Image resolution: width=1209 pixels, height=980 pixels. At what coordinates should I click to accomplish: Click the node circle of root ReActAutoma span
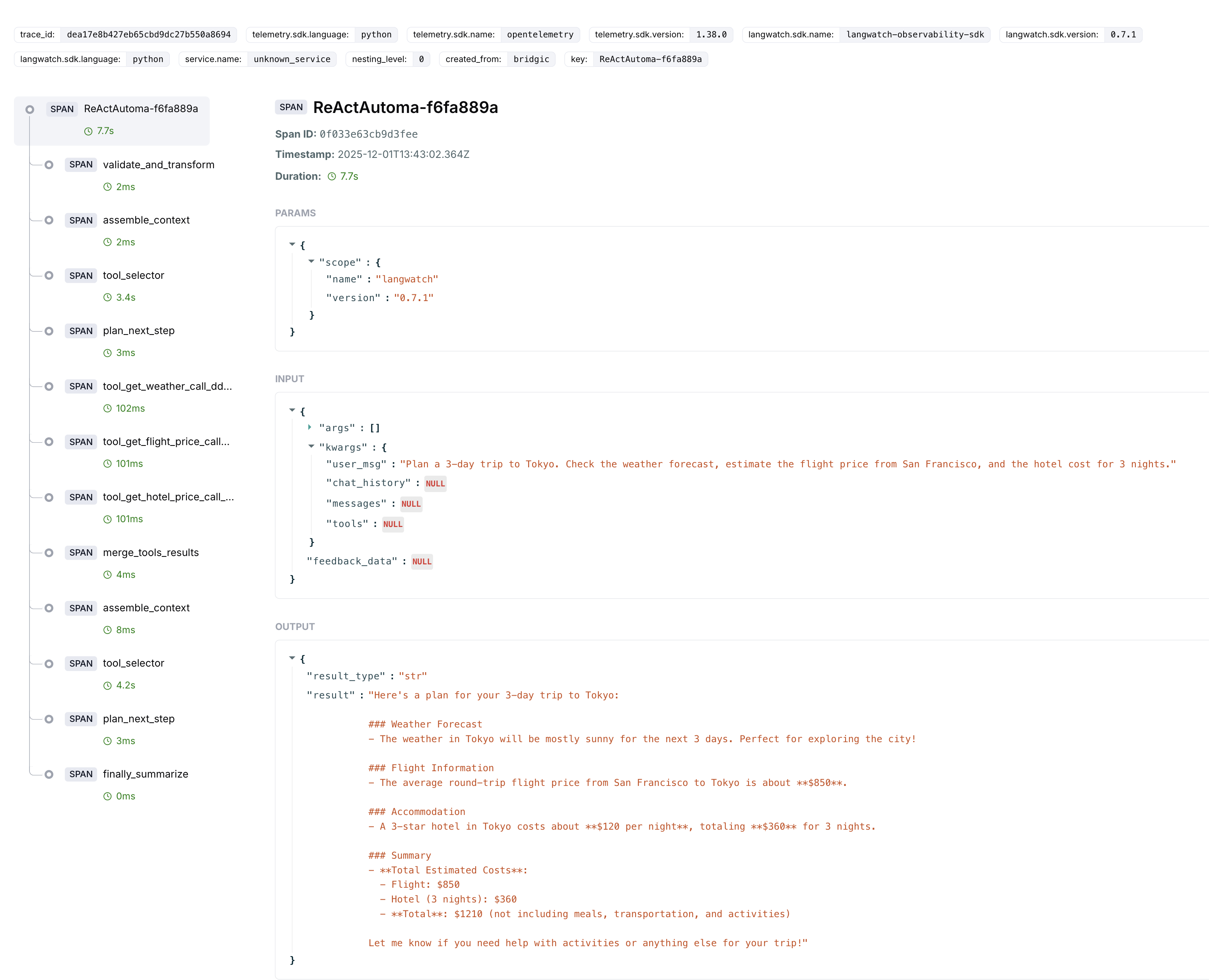click(x=30, y=109)
